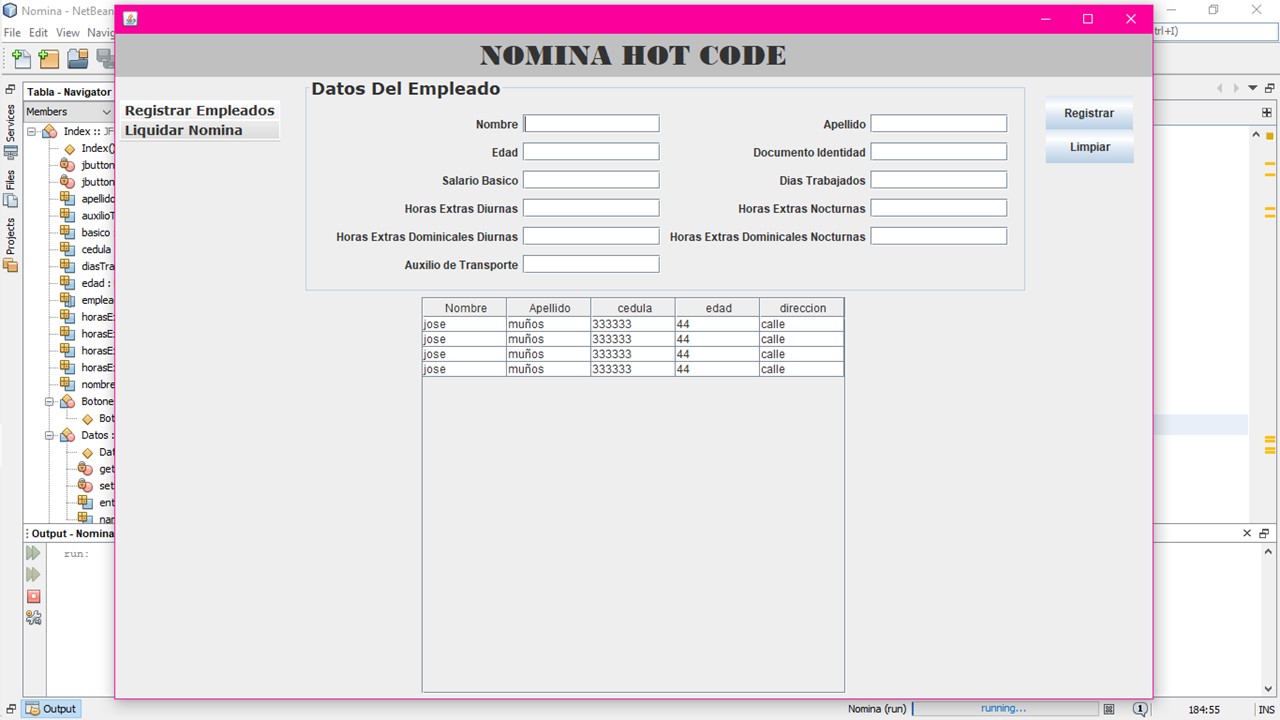Click the second re-run icon in Output panel
This screenshot has width=1280, height=720.
tap(33, 574)
